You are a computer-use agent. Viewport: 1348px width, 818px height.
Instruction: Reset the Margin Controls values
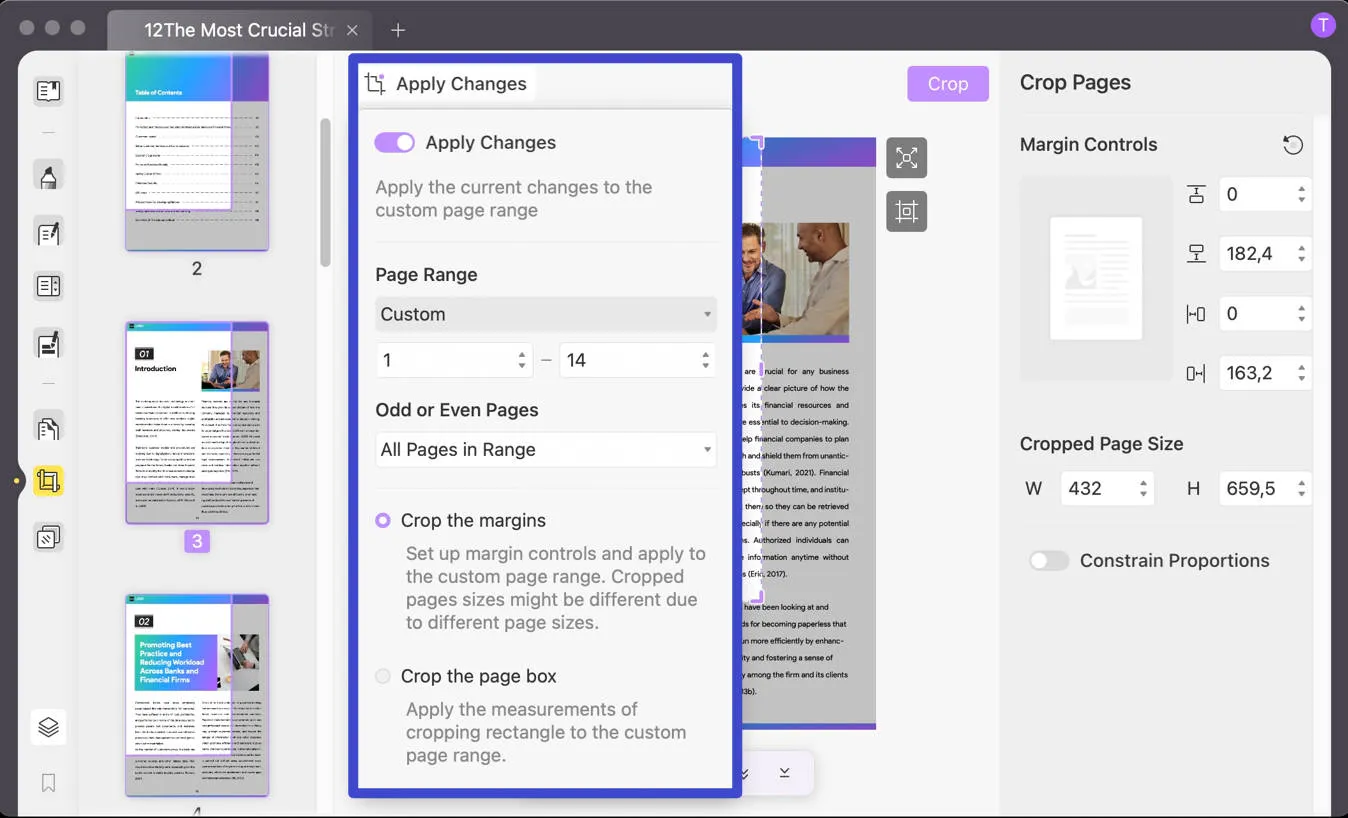pyautogui.click(x=1293, y=145)
